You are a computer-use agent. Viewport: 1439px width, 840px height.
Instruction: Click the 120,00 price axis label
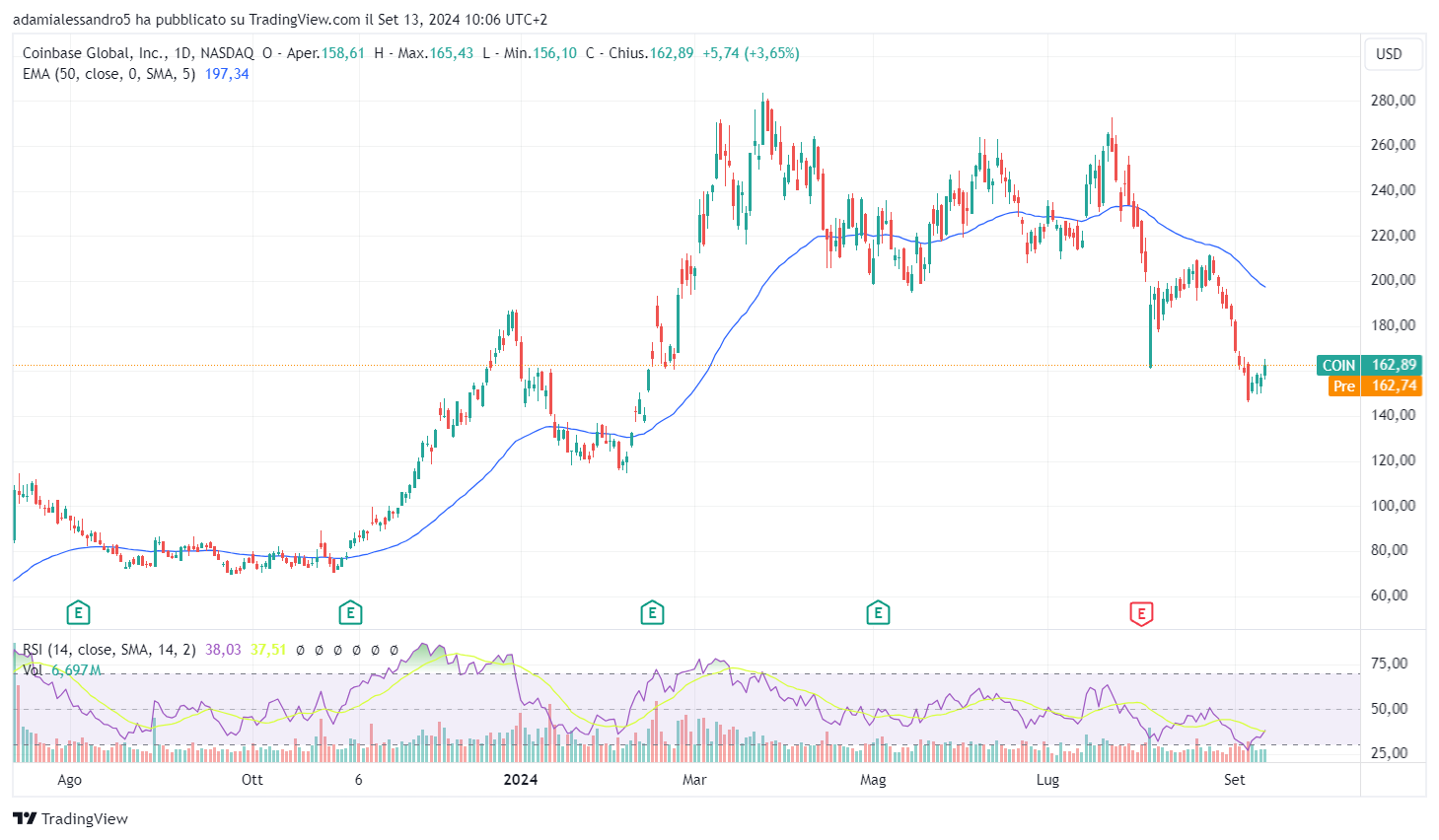pos(1393,459)
